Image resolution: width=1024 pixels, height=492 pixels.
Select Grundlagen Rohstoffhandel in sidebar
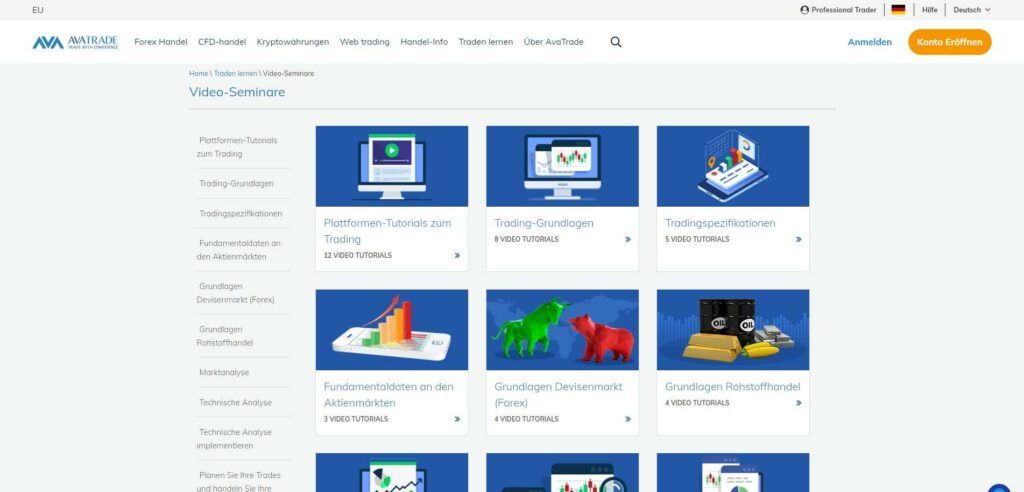pyautogui.click(x=225, y=336)
